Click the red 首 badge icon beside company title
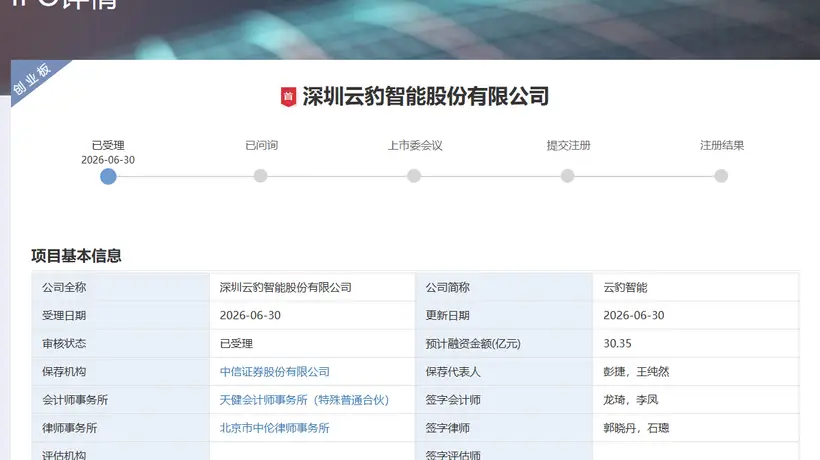 [288, 97]
